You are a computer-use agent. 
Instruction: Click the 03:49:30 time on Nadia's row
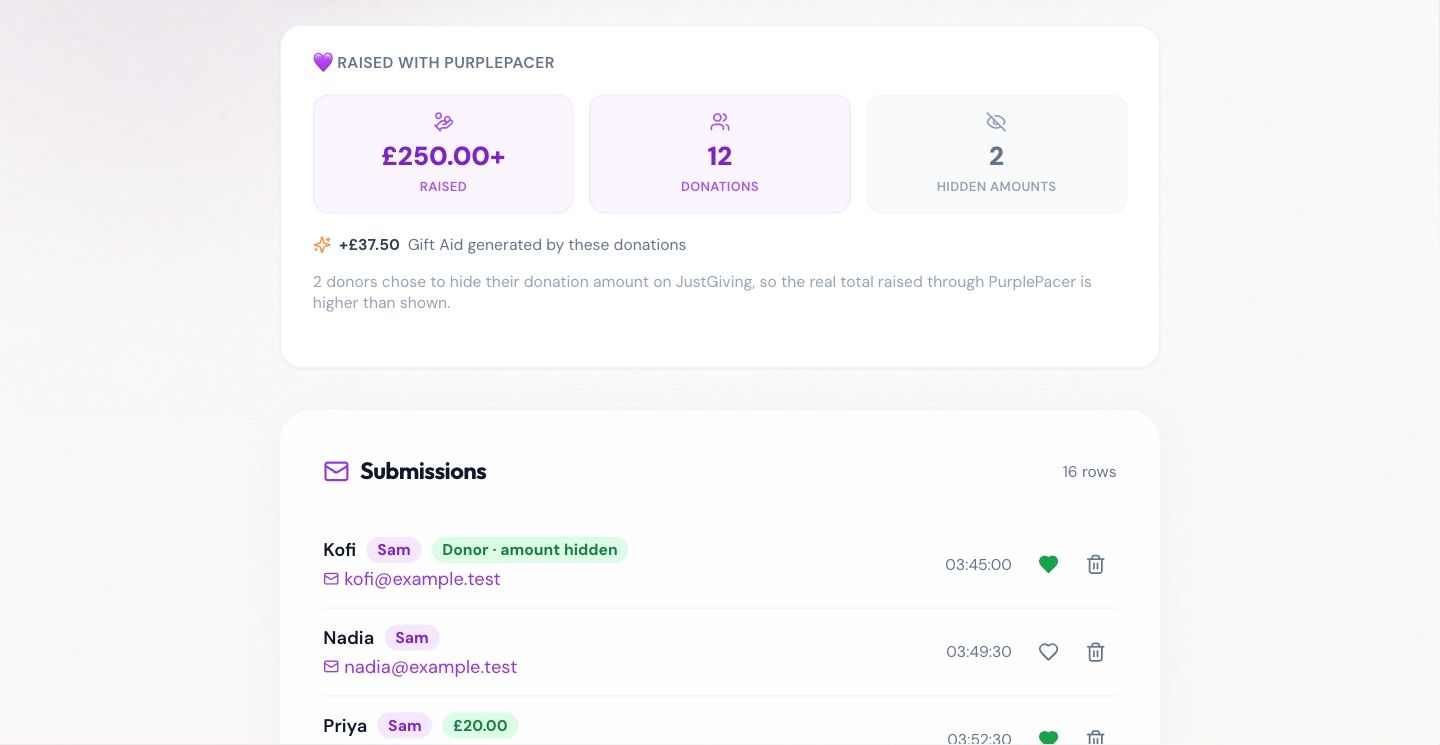click(979, 652)
